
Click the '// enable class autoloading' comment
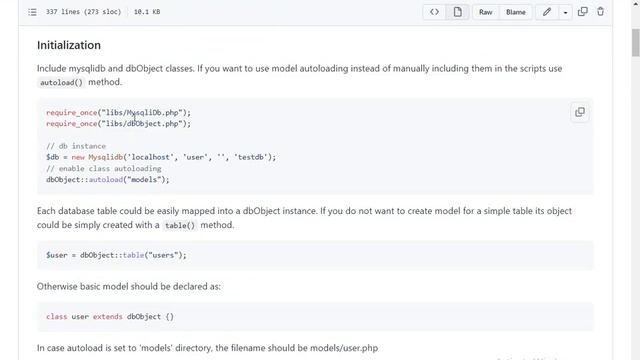coord(104,169)
